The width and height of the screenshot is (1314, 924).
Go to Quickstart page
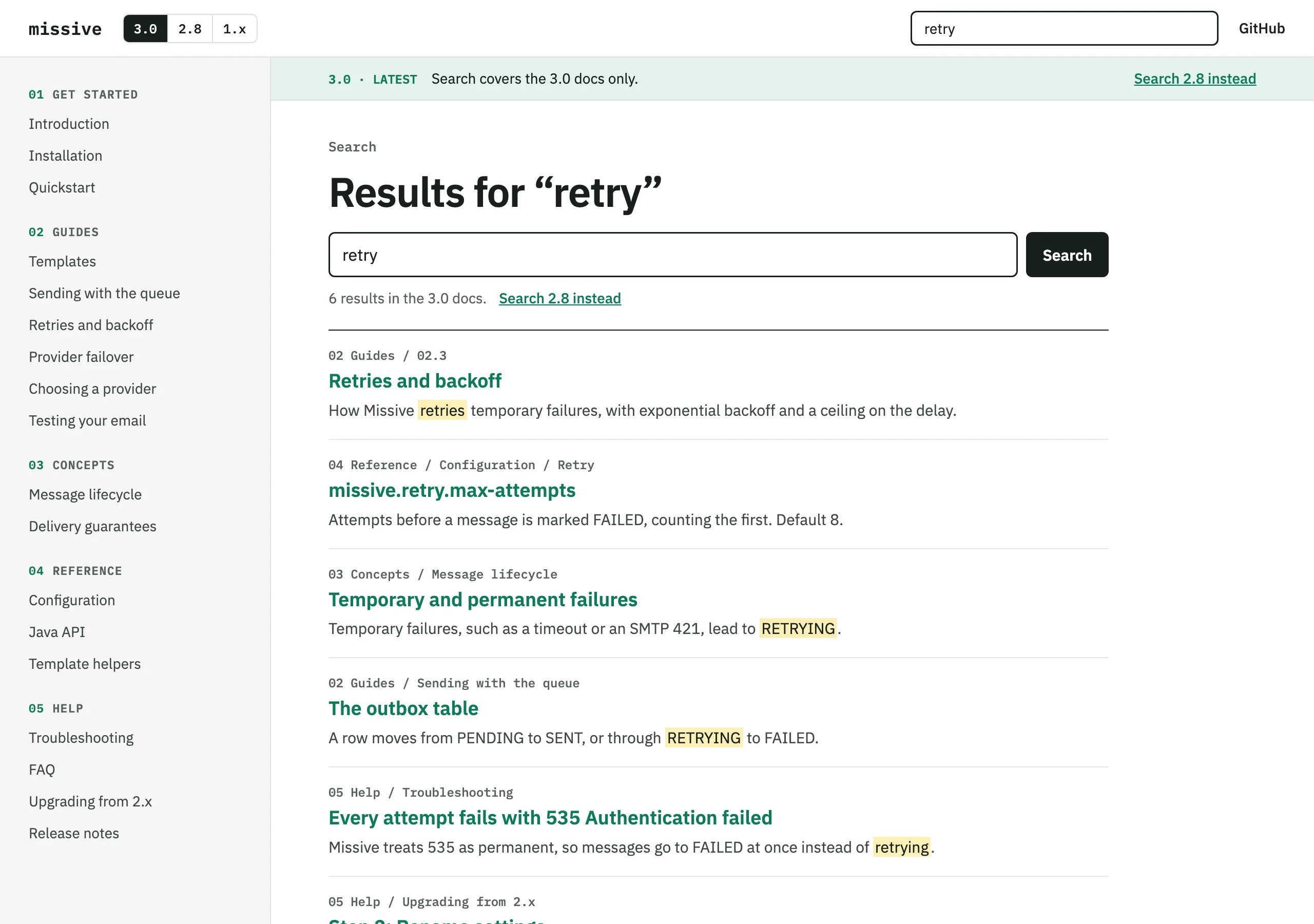(62, 187)
